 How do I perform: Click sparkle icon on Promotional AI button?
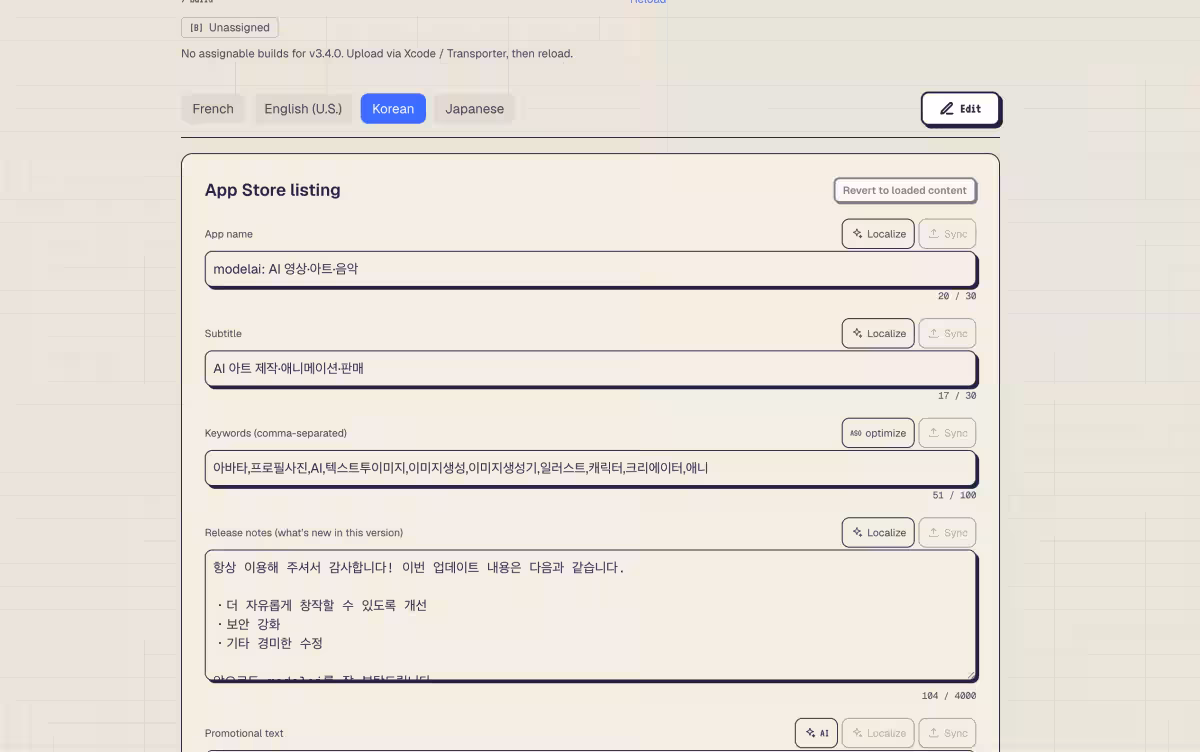click(x=811, y=733)
